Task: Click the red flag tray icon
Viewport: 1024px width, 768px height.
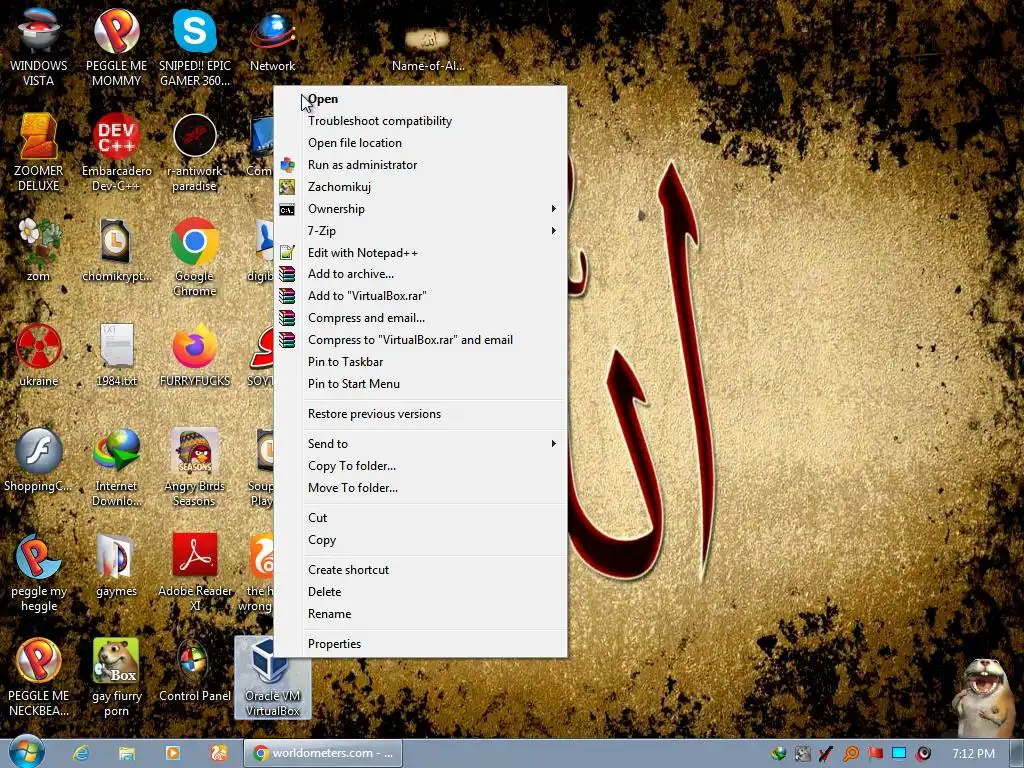Action: click(x=875, y=754)
